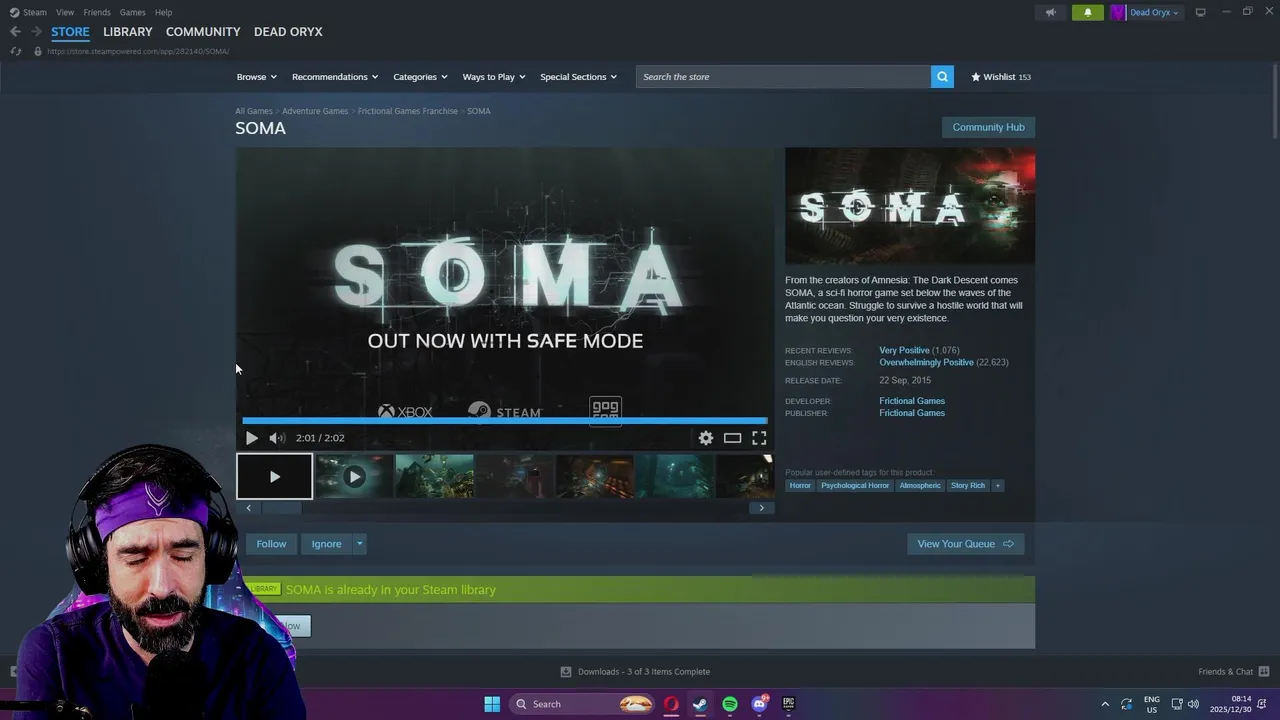Play the SOMA trailer video
Screen dimensions: 1280x720
(251, 438)
